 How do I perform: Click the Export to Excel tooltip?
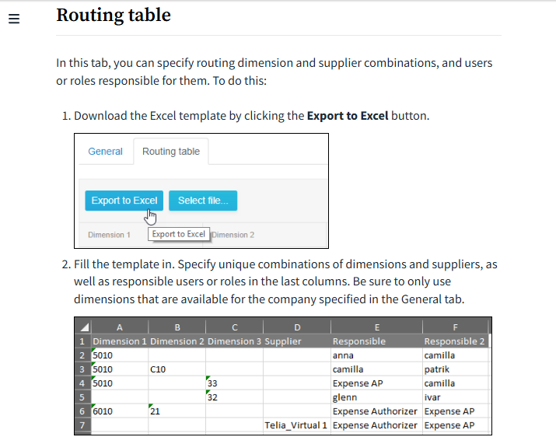pos(179,234)
